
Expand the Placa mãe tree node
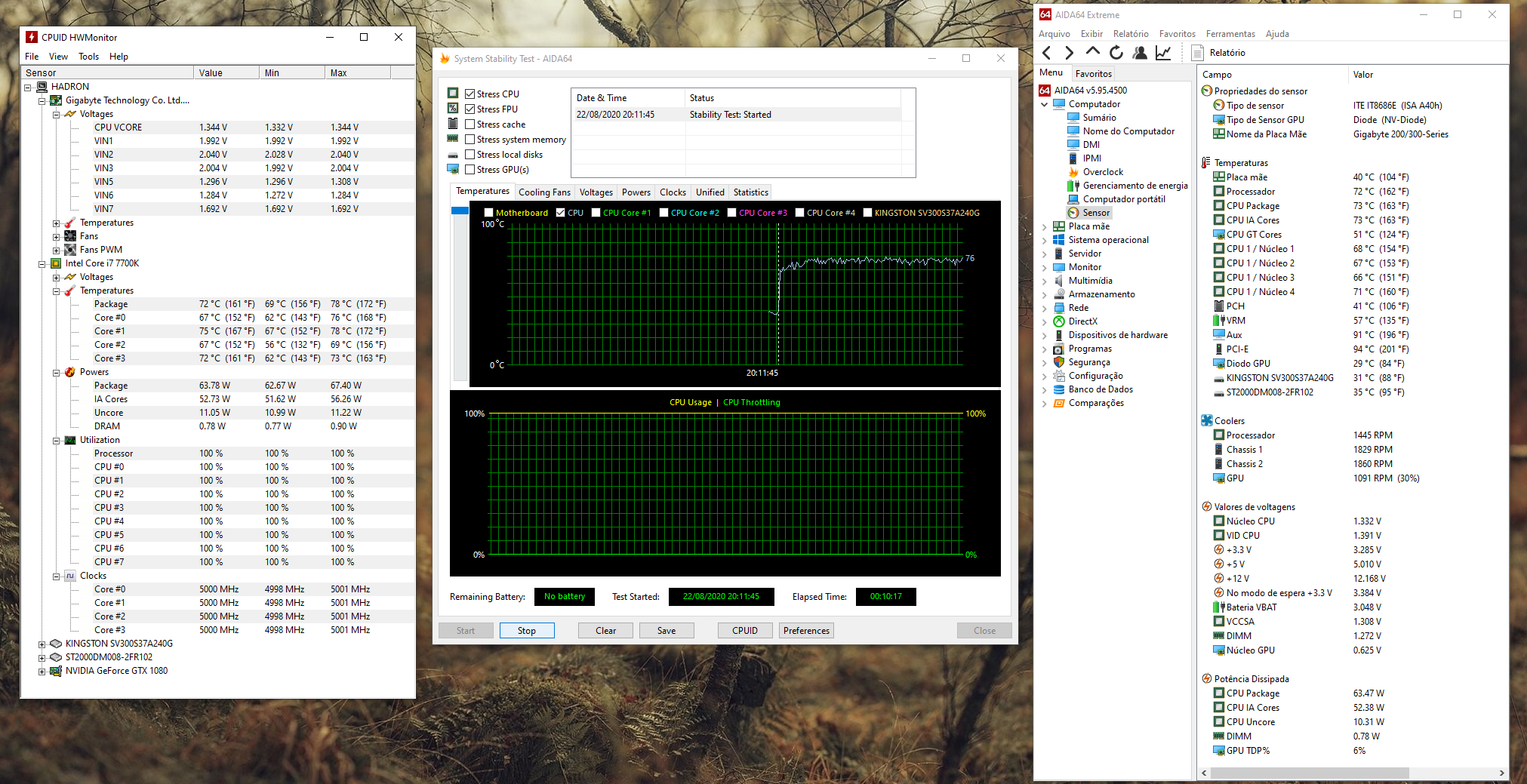coord(1045,226)
